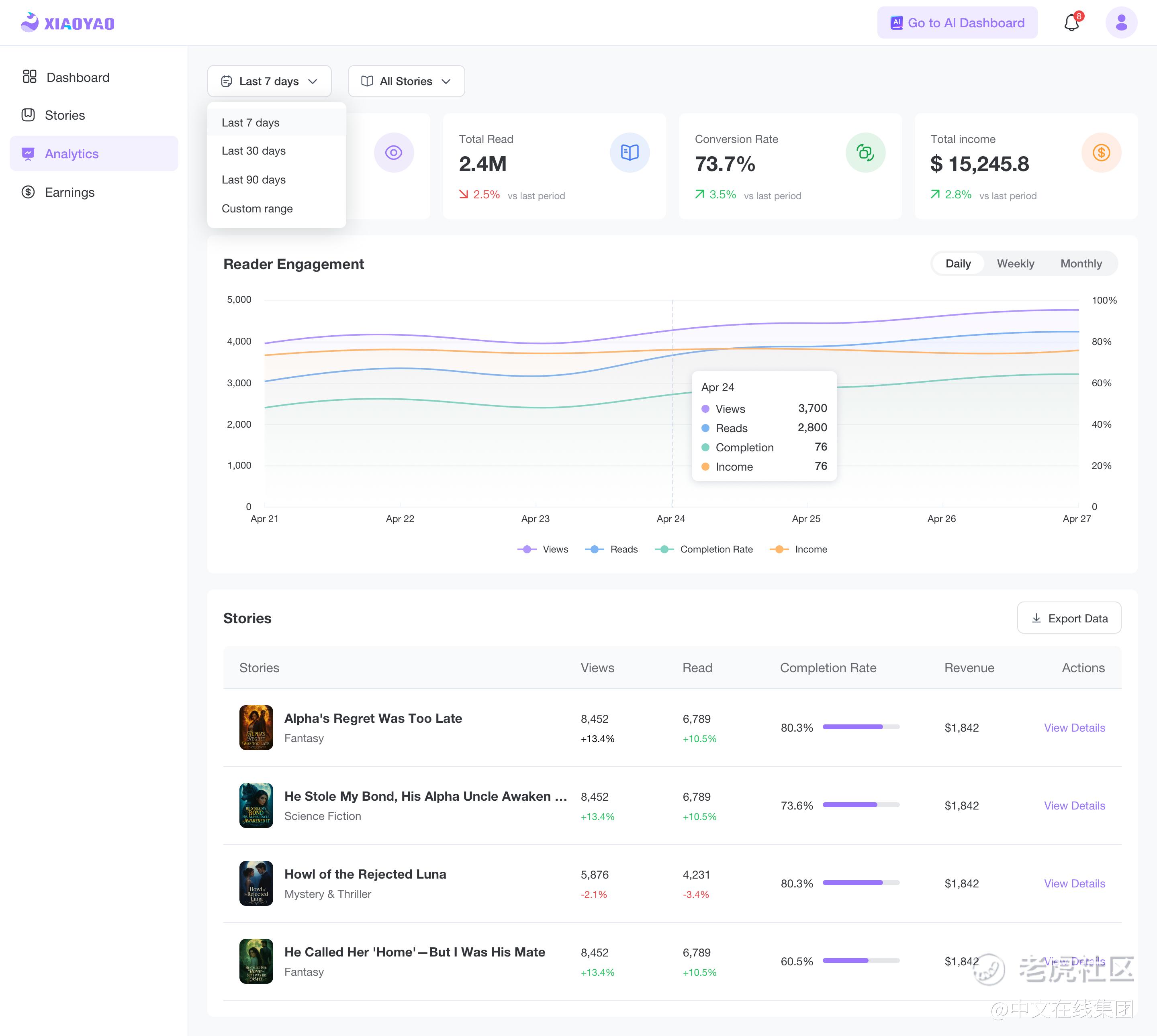Click the Total income dollar icon
The width and height of the screenshot is (1157, 1036).
(1101, 153)
